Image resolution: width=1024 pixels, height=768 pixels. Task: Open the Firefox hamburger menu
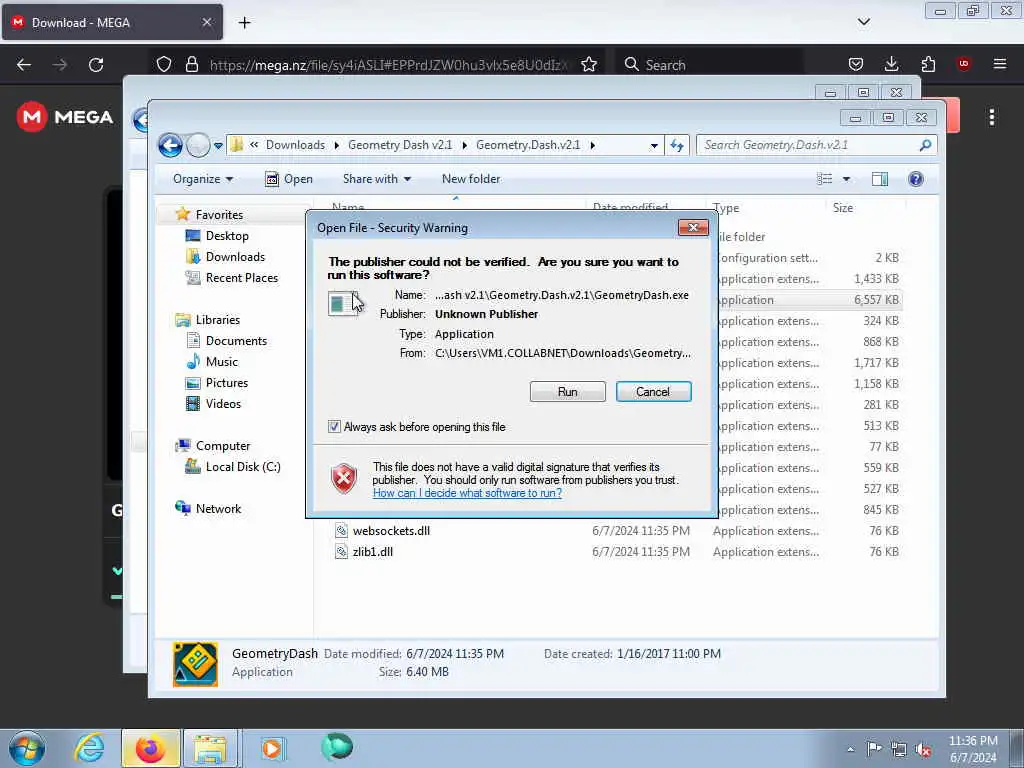click(999, 65)
